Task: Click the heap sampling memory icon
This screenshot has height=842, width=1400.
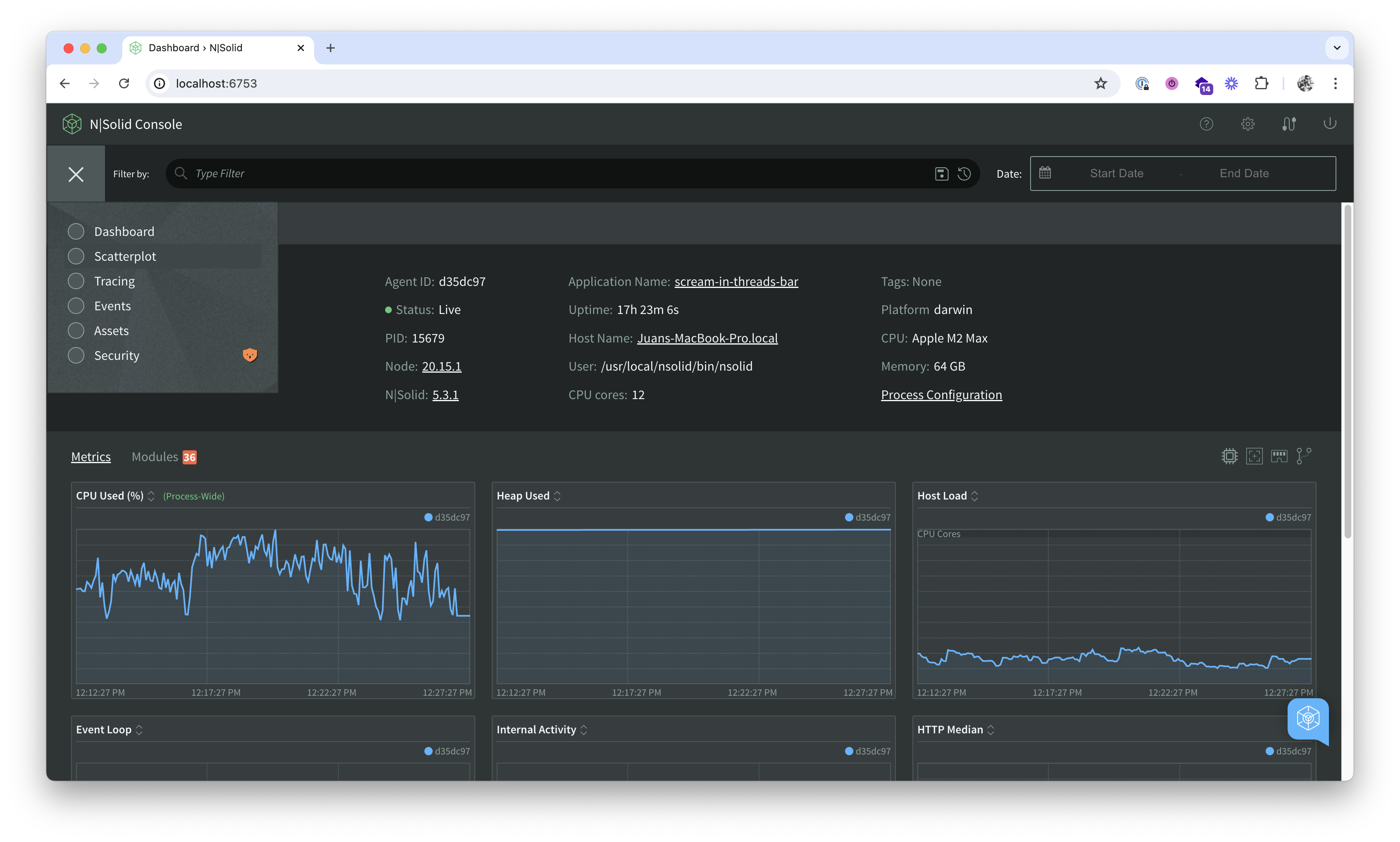Action: tap(1279, 456)
